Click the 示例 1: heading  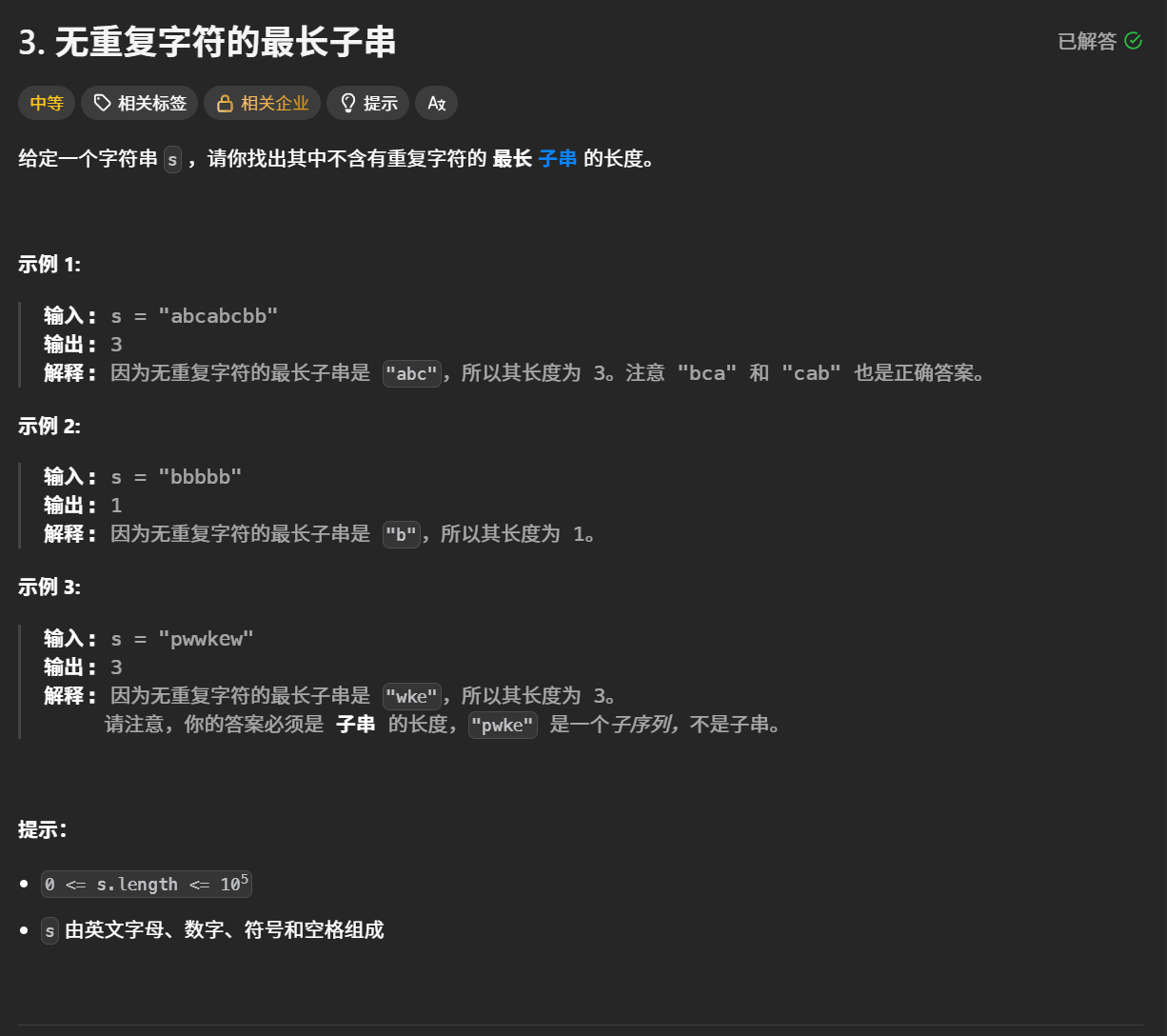coord(49,265)
